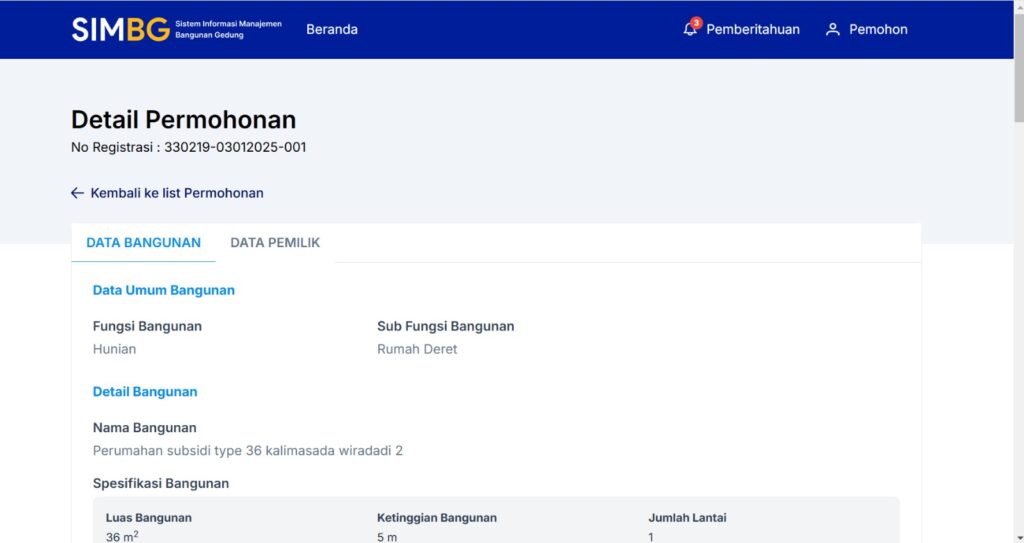
Task: Click the Pemohon user profile icon
Action: pos(832,30)
